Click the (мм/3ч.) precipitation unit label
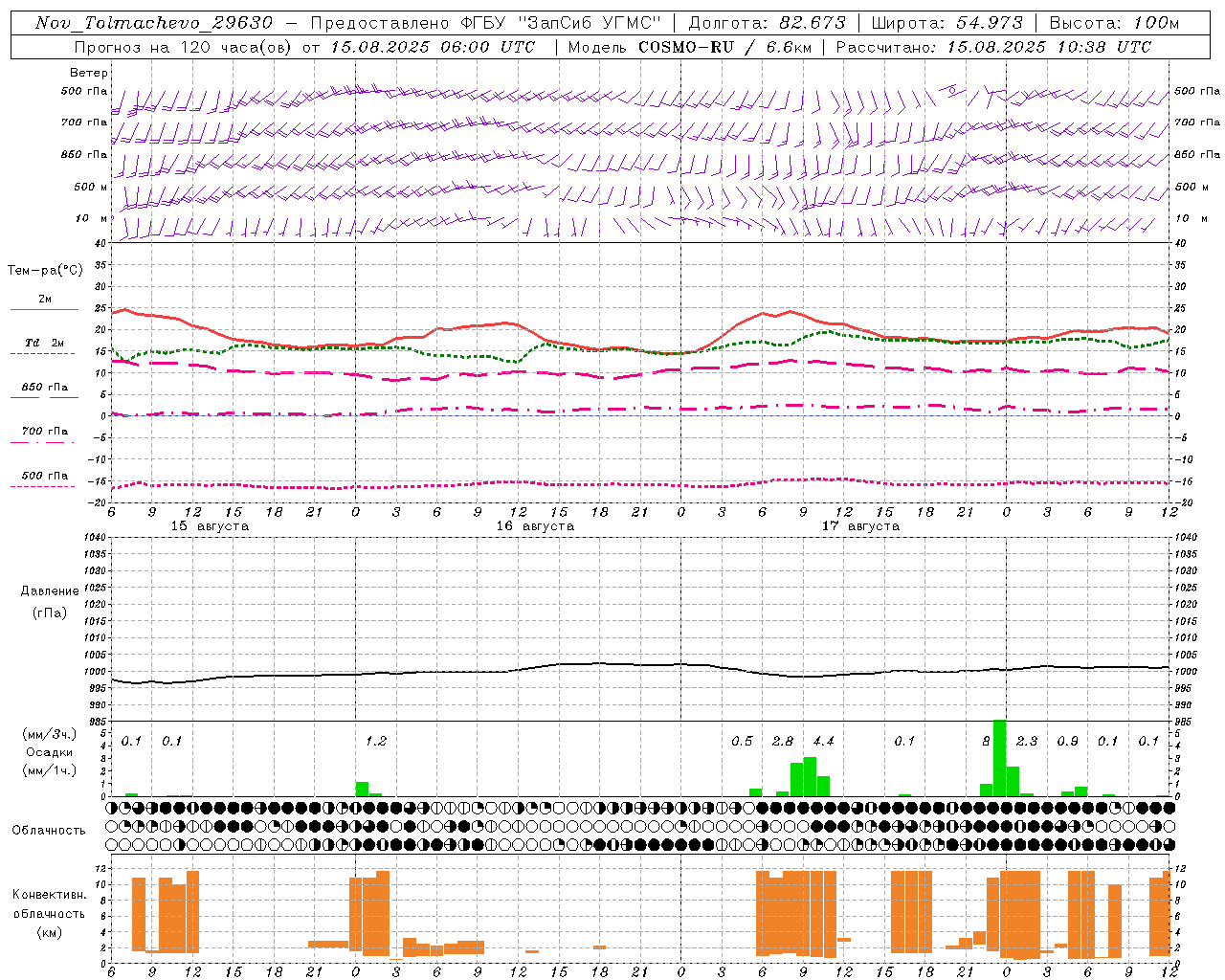 coord(50,734)
